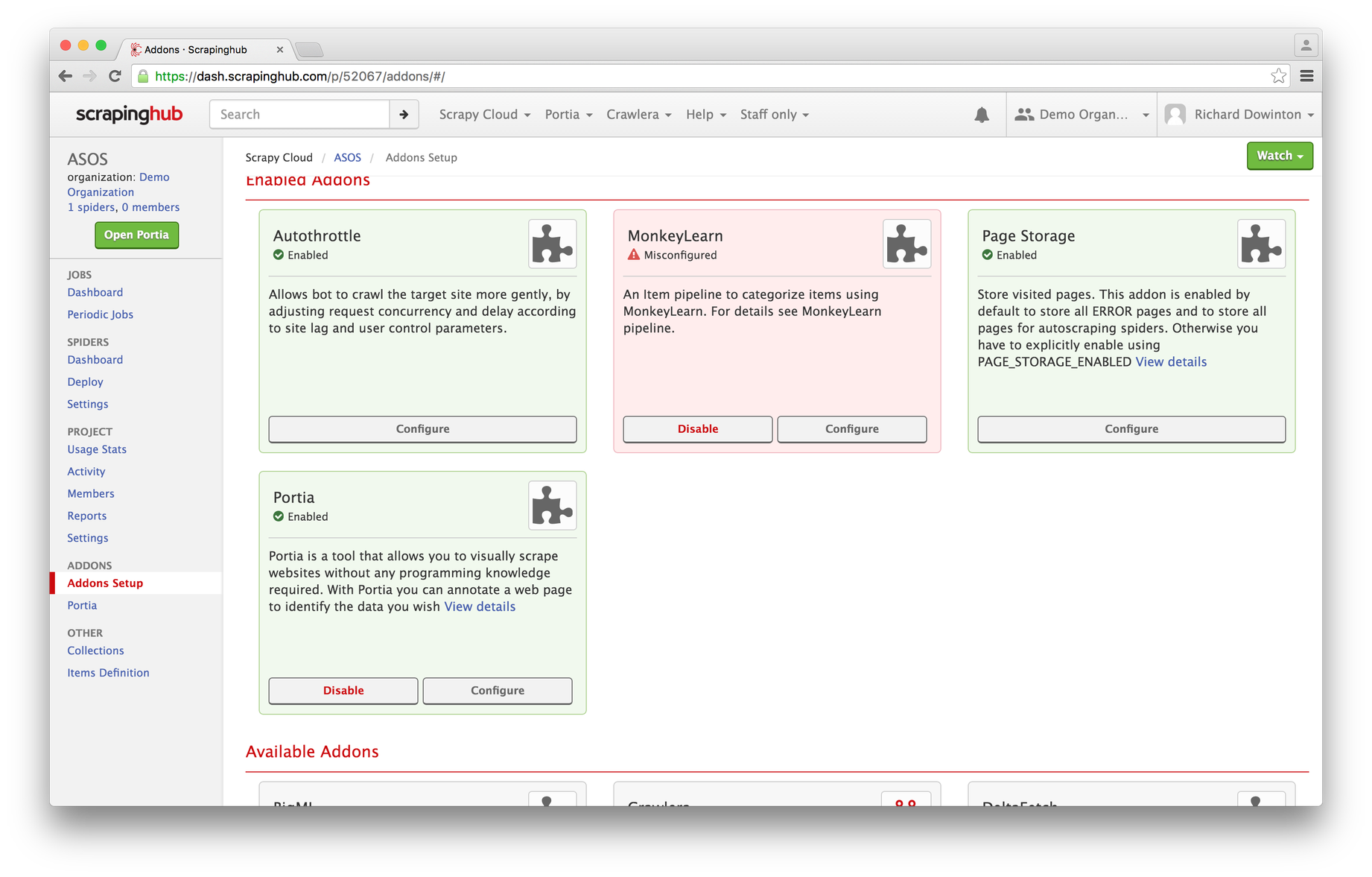The width and height of the screenshot is (1372, 877).
Task: Configure the Portia addon
Action: pos(498,691)
